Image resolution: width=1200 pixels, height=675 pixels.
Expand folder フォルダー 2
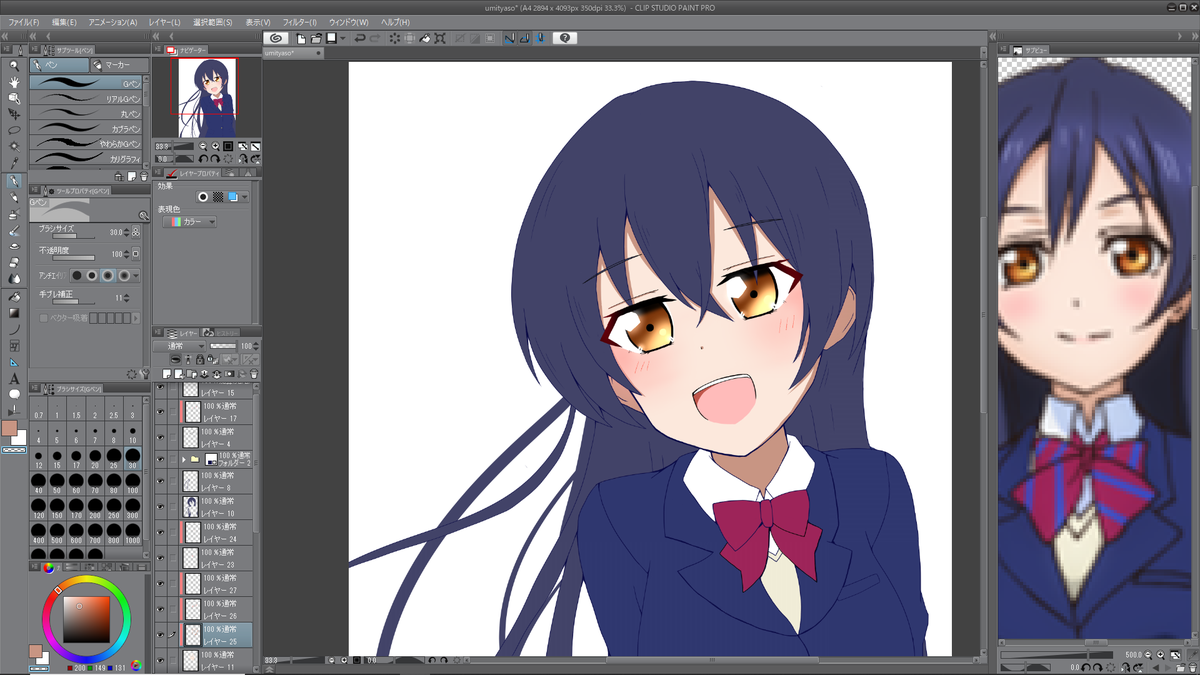pyautogui.click(x=184, y=459)
